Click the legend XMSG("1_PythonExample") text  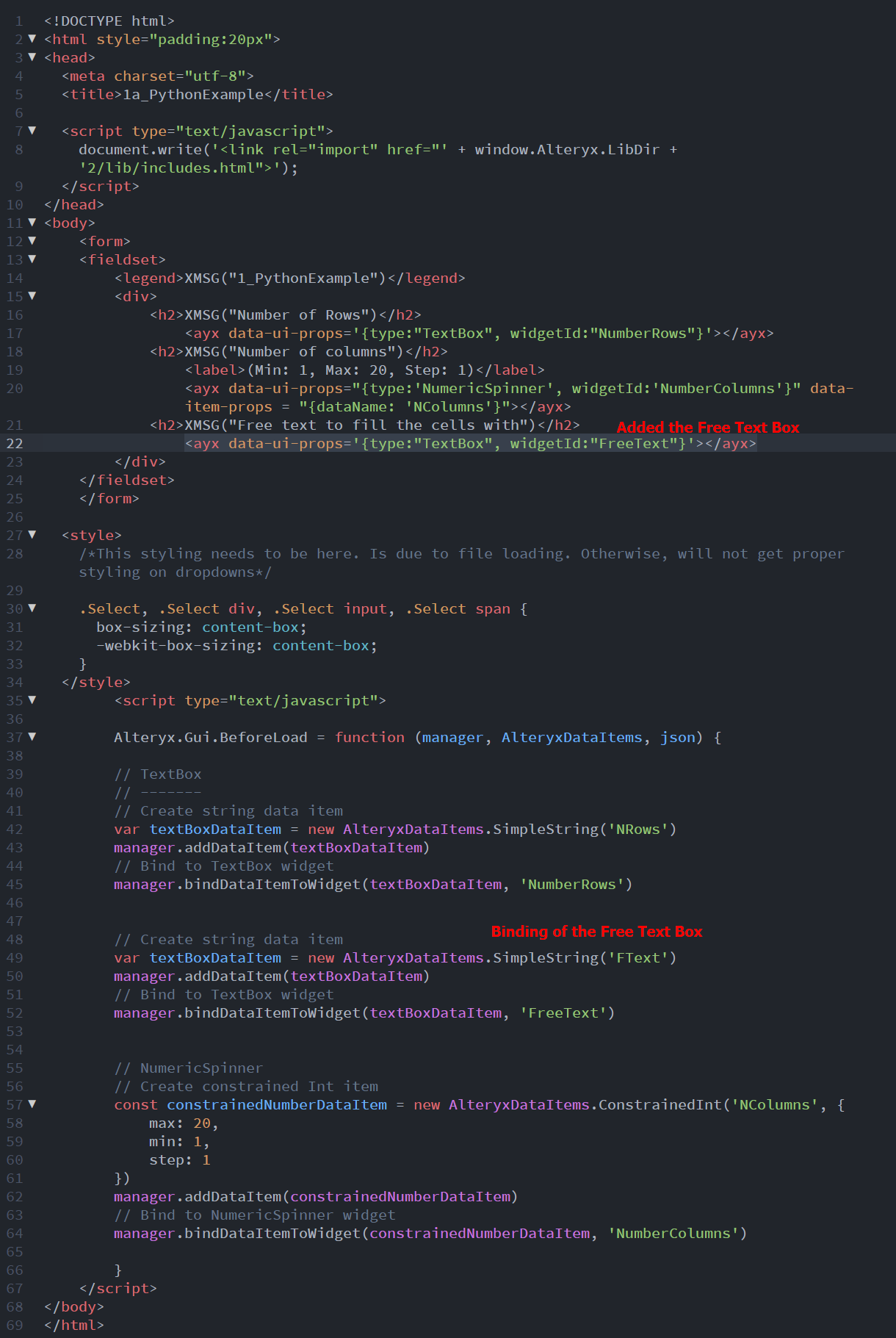286,278
